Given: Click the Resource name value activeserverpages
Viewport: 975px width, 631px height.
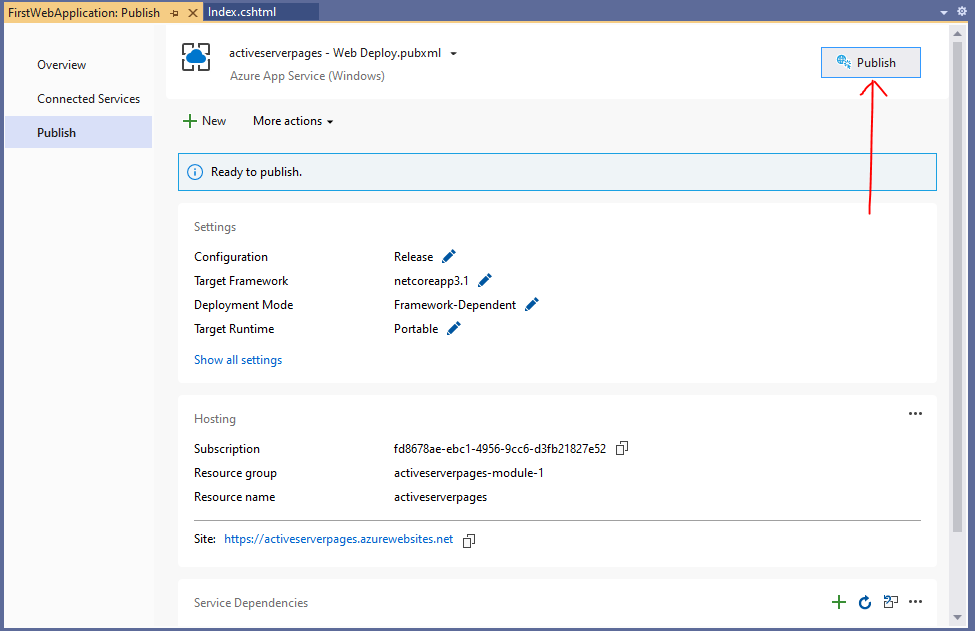Looking at the screenshot, I should [x=440, y=497].
